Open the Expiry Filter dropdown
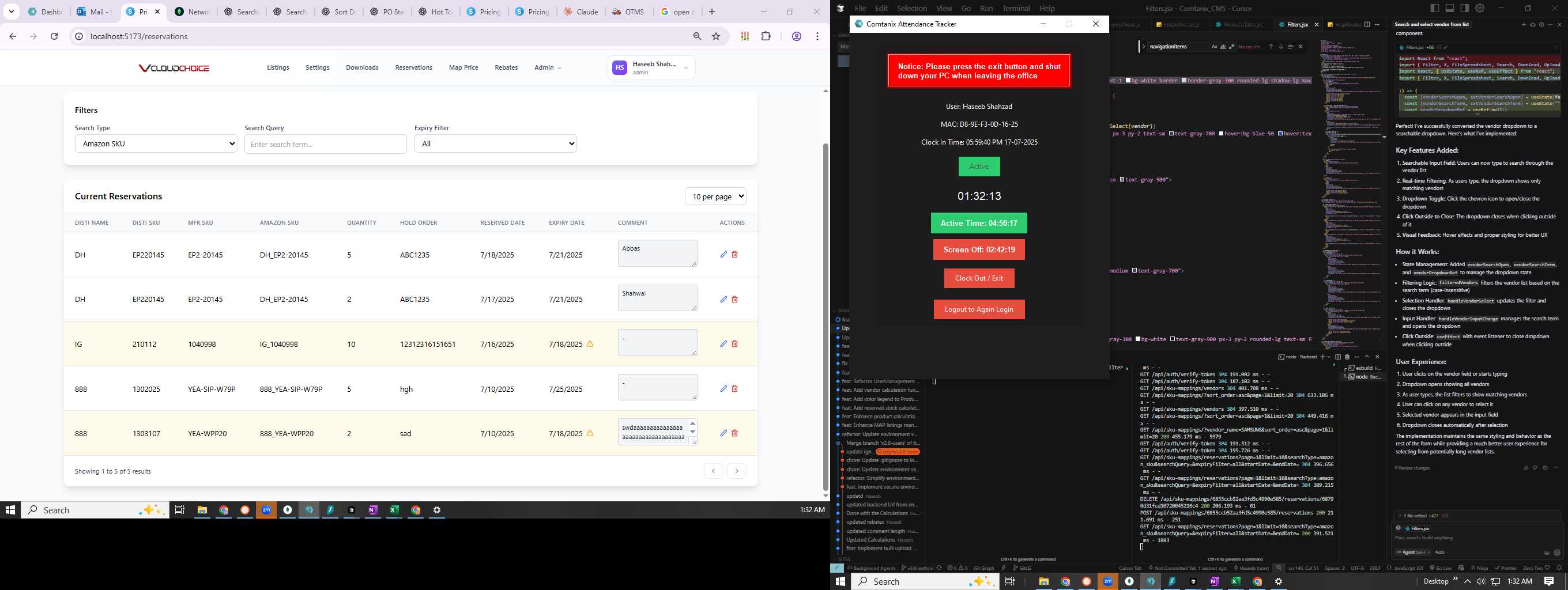The image size is (1568, 590). click(496, 144)
